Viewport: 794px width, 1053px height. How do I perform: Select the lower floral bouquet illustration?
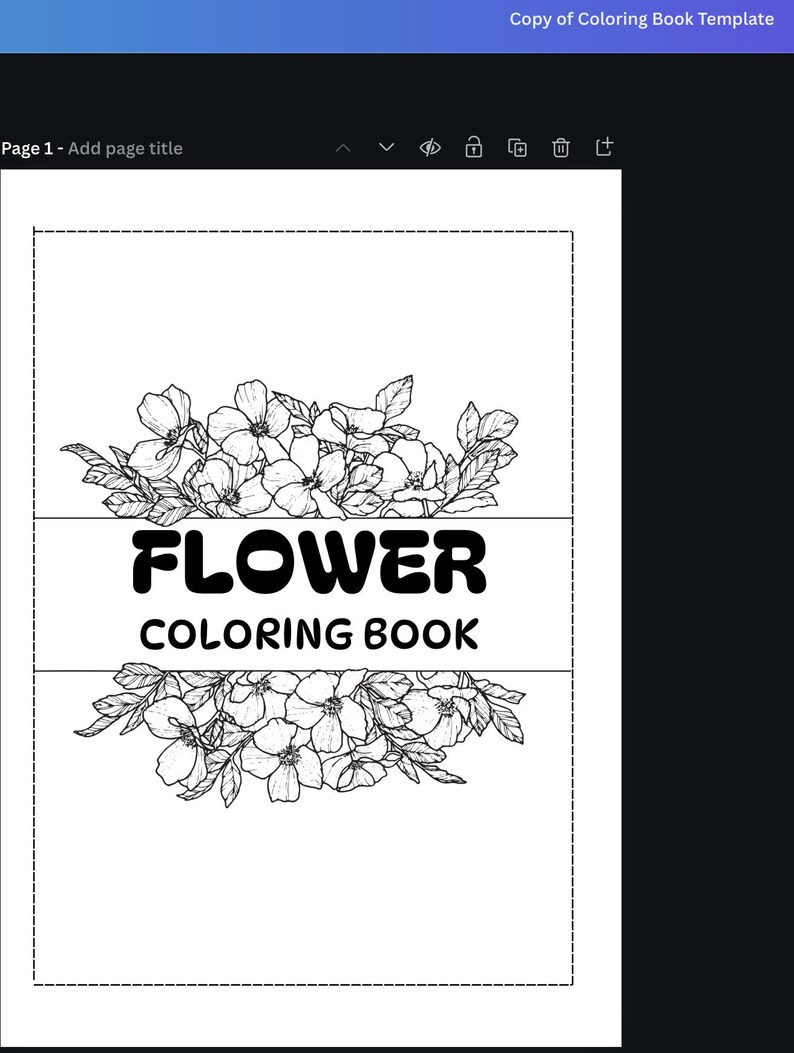(x=299, y=736)
